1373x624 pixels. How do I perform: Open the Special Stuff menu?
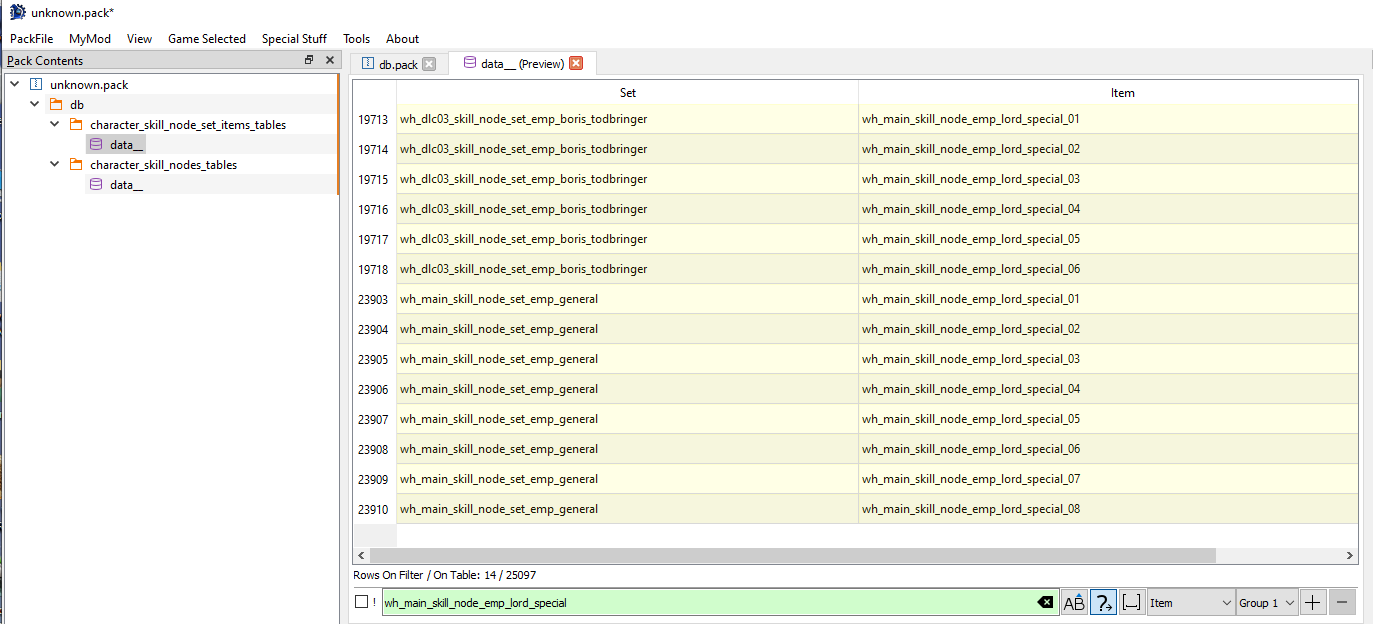294,39
